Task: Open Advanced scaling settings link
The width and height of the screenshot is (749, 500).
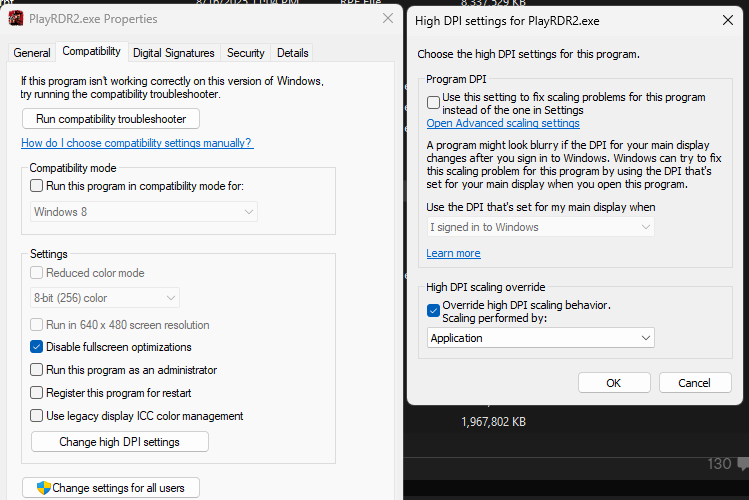Action: [x=503, y=123]
